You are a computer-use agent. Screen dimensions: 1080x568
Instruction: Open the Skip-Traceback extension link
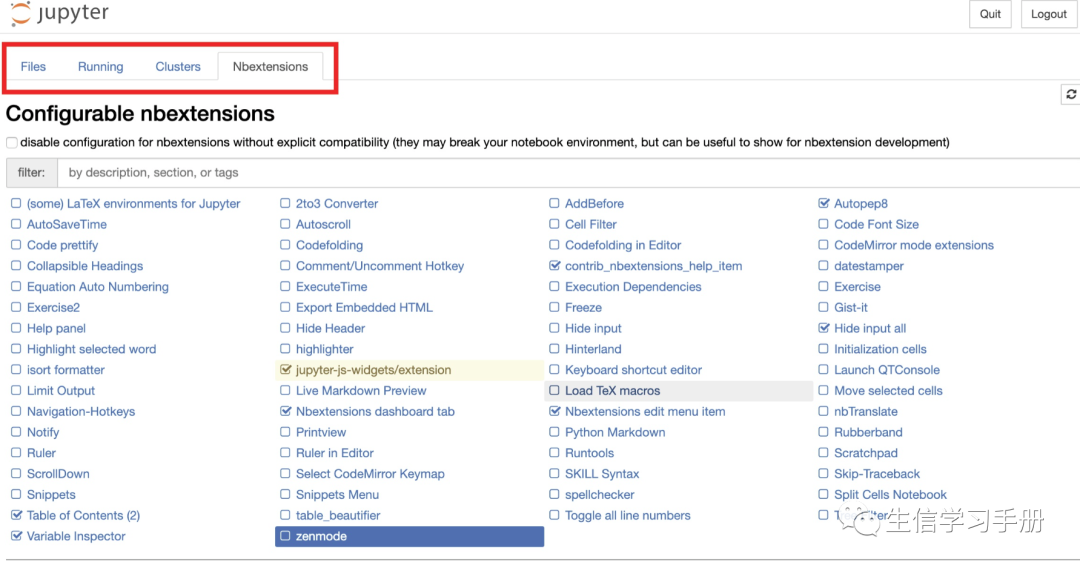coord(877,474)
